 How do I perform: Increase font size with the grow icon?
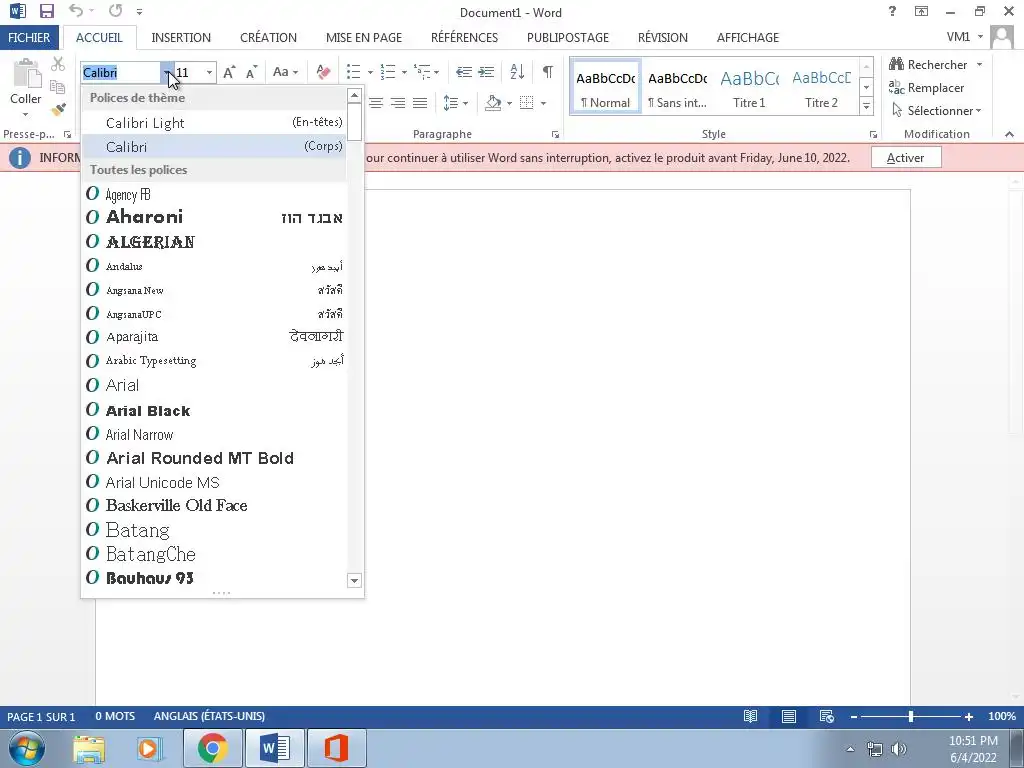point(229,72)
